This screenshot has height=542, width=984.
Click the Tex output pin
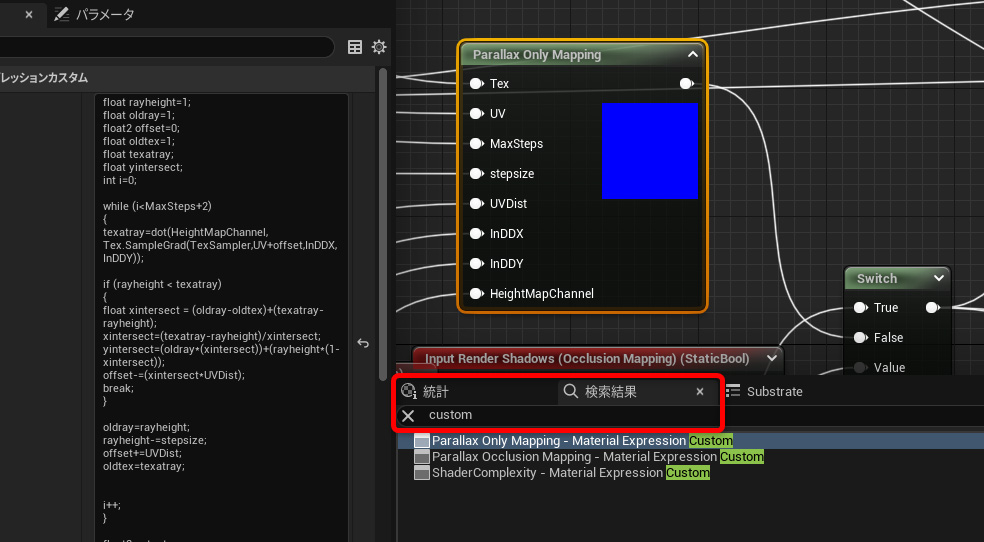click(687, 83)
